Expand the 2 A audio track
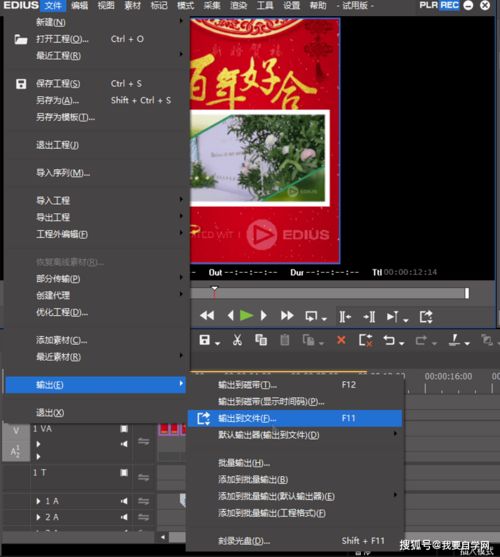 (38, 517)
